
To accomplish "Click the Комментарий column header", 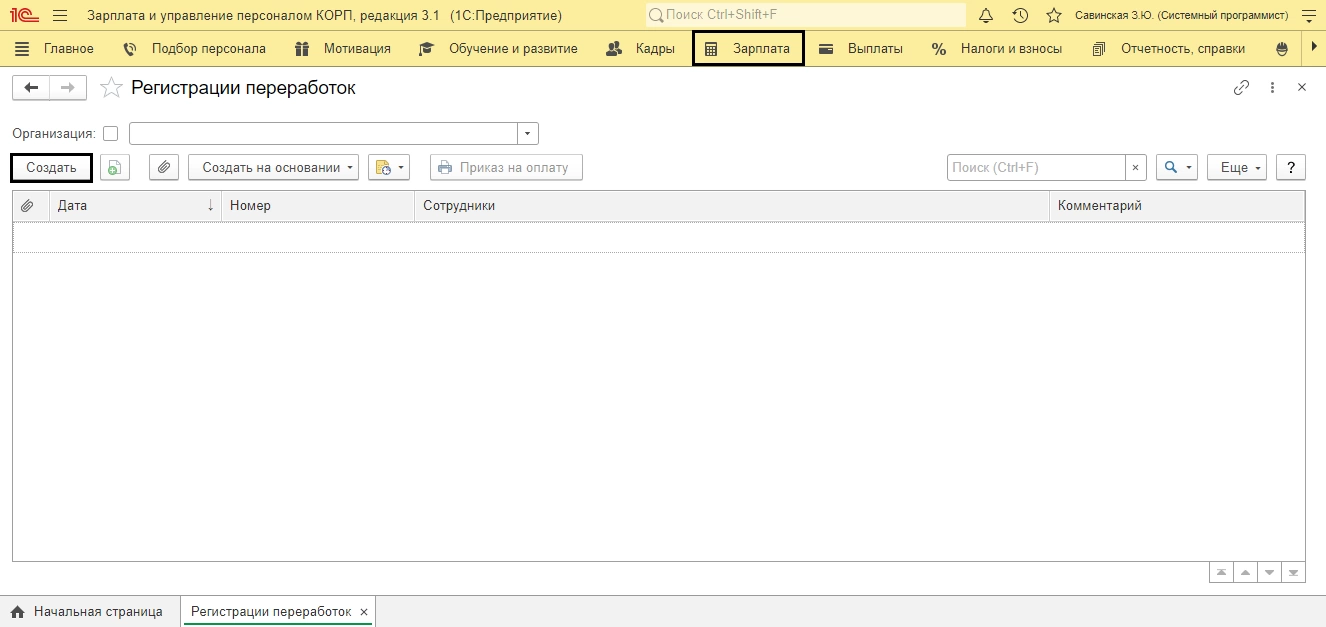I will click(1177, 206).
